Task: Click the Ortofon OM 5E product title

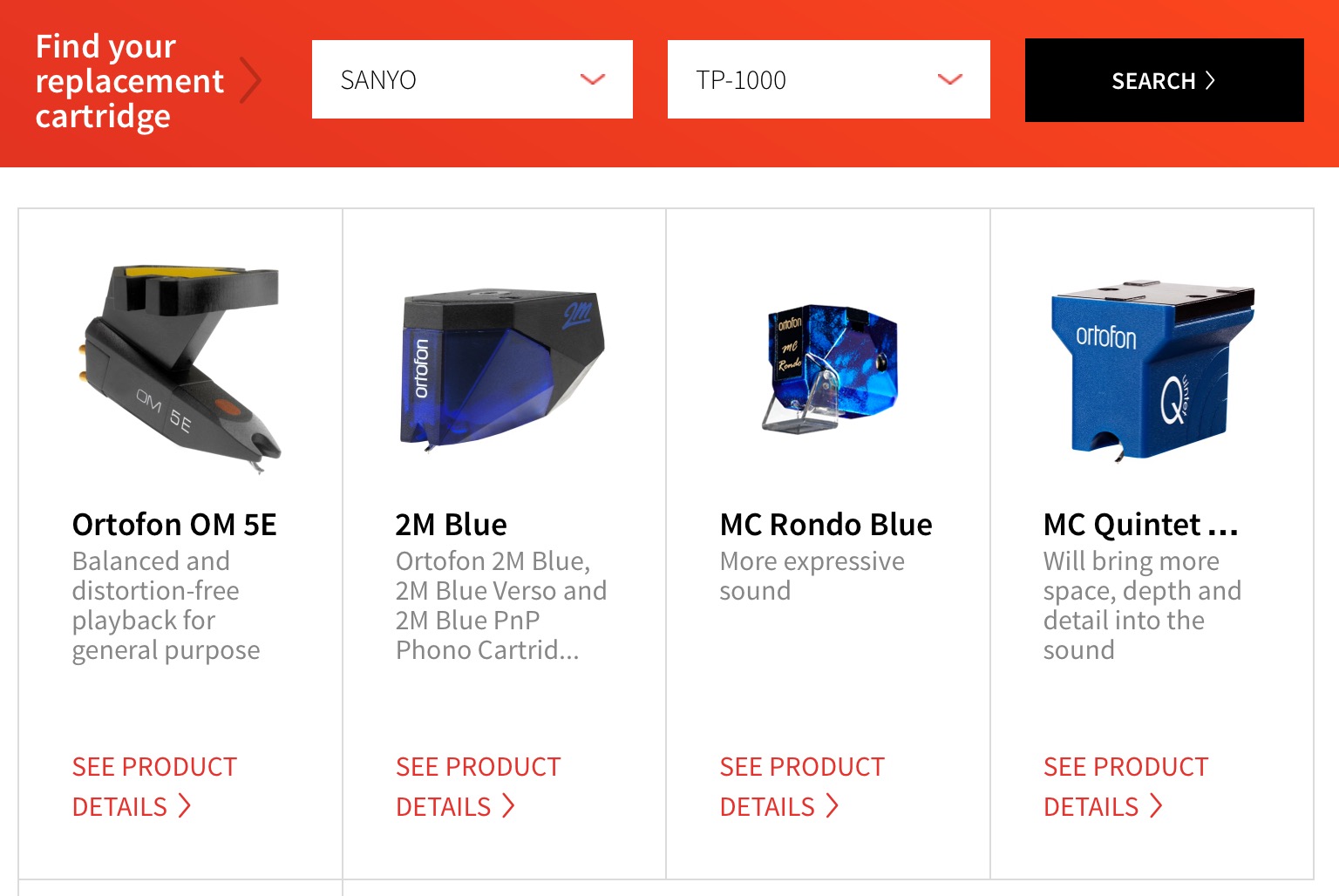Action: [174, 525]
